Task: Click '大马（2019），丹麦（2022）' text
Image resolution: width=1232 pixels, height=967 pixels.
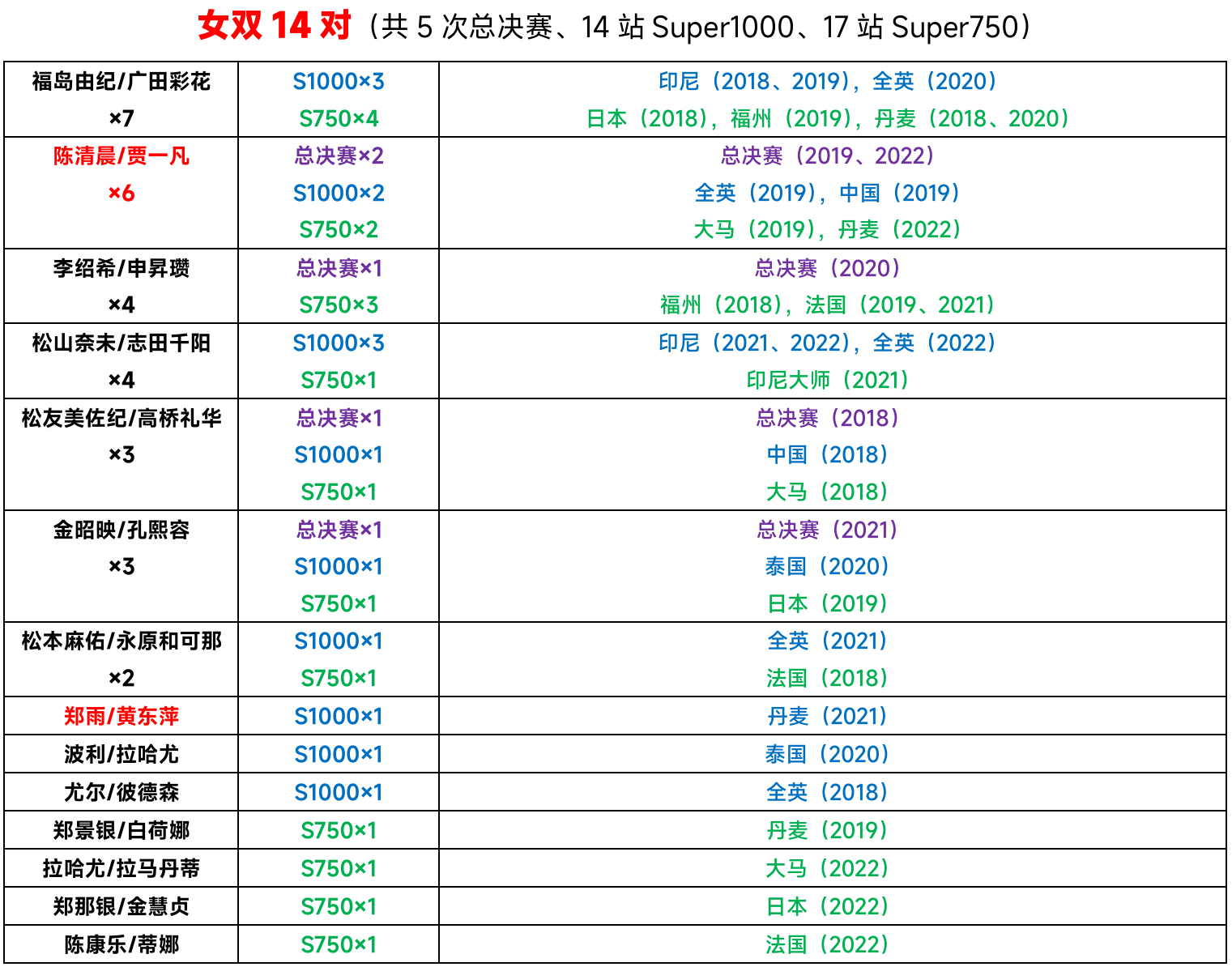Action: coord(828,229)
